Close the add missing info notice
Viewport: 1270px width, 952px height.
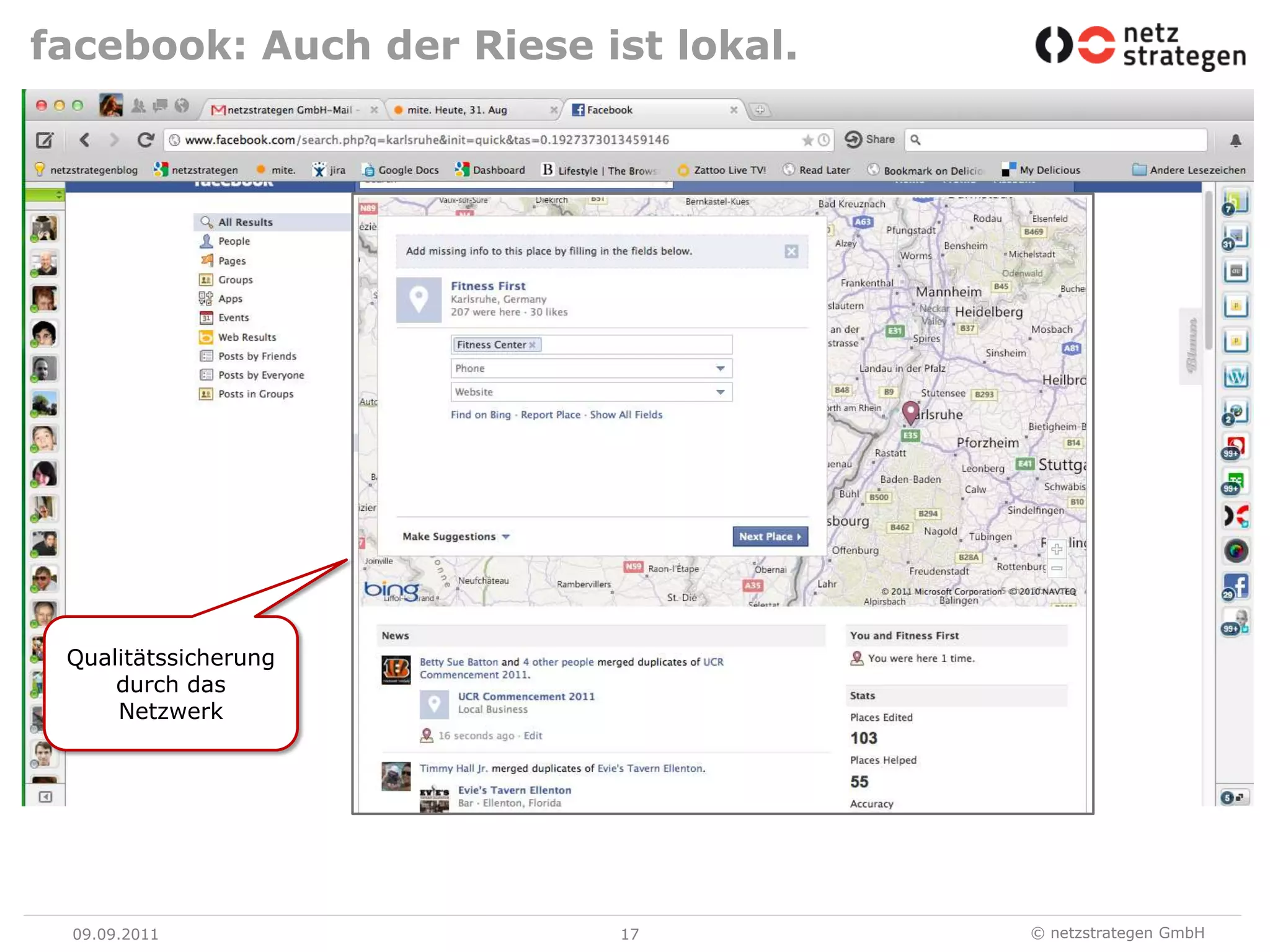coord(791,251)
